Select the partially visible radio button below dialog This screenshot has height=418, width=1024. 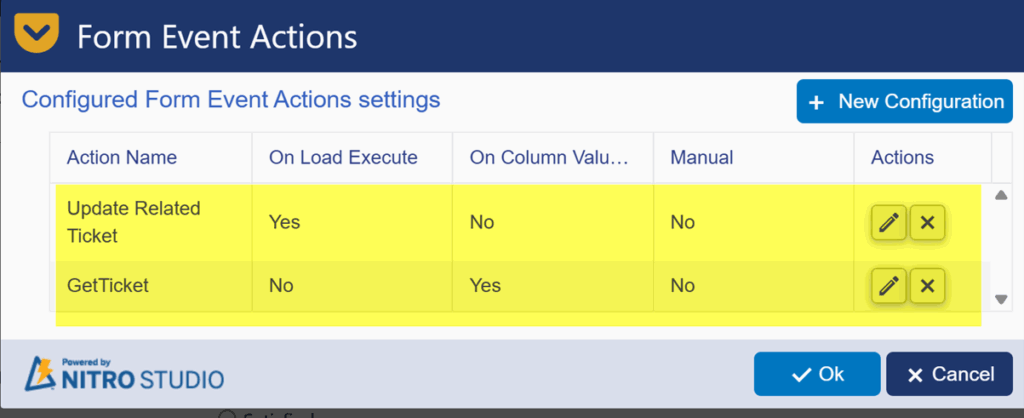pos(226,414)
